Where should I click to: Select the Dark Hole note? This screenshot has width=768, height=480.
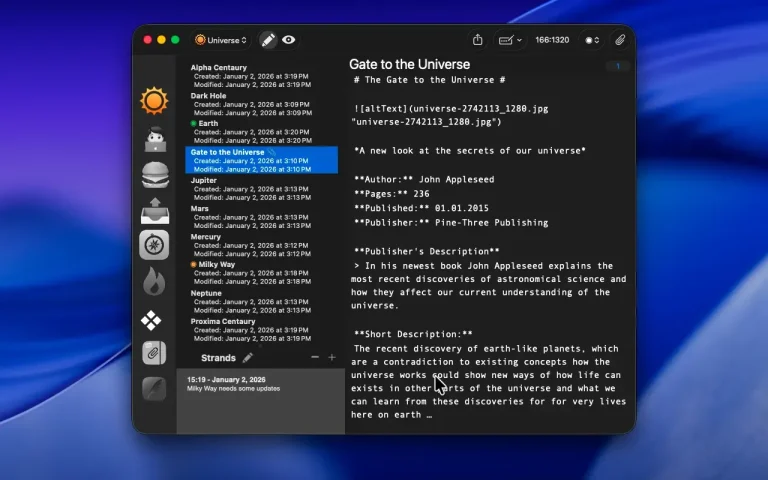pos(262,104)
